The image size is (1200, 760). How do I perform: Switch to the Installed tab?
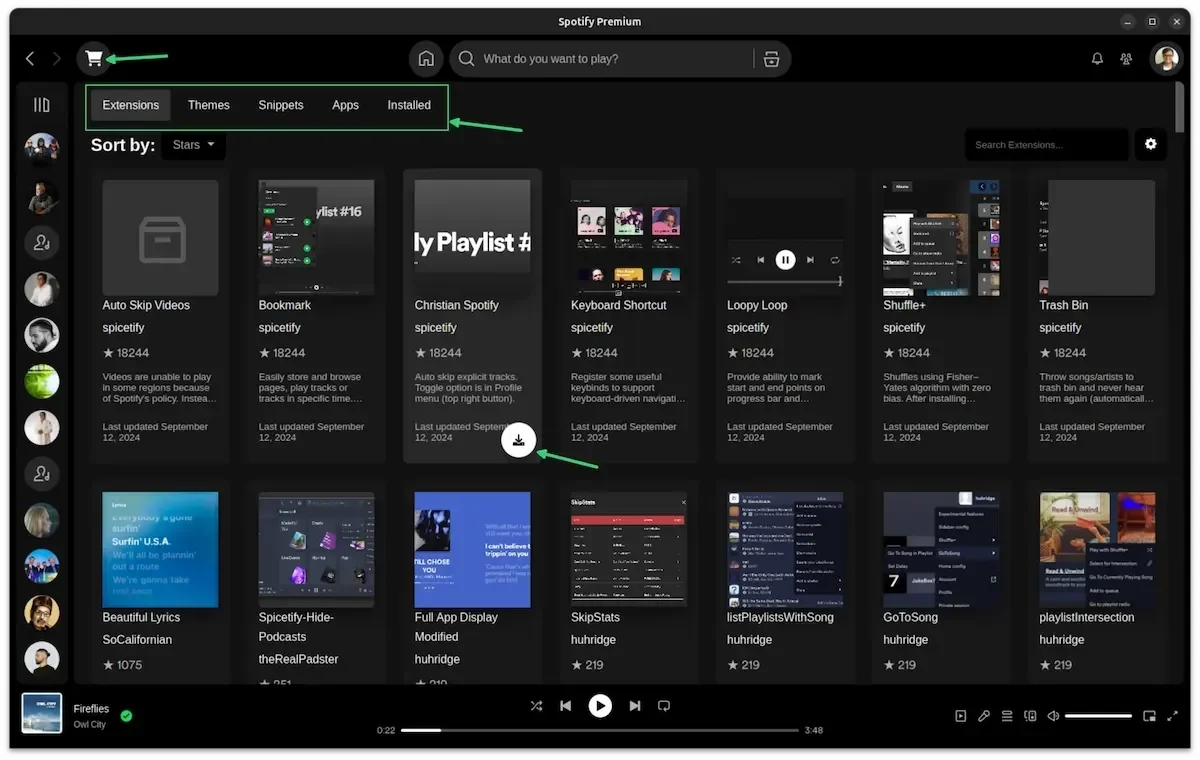[x=409, y=105]
